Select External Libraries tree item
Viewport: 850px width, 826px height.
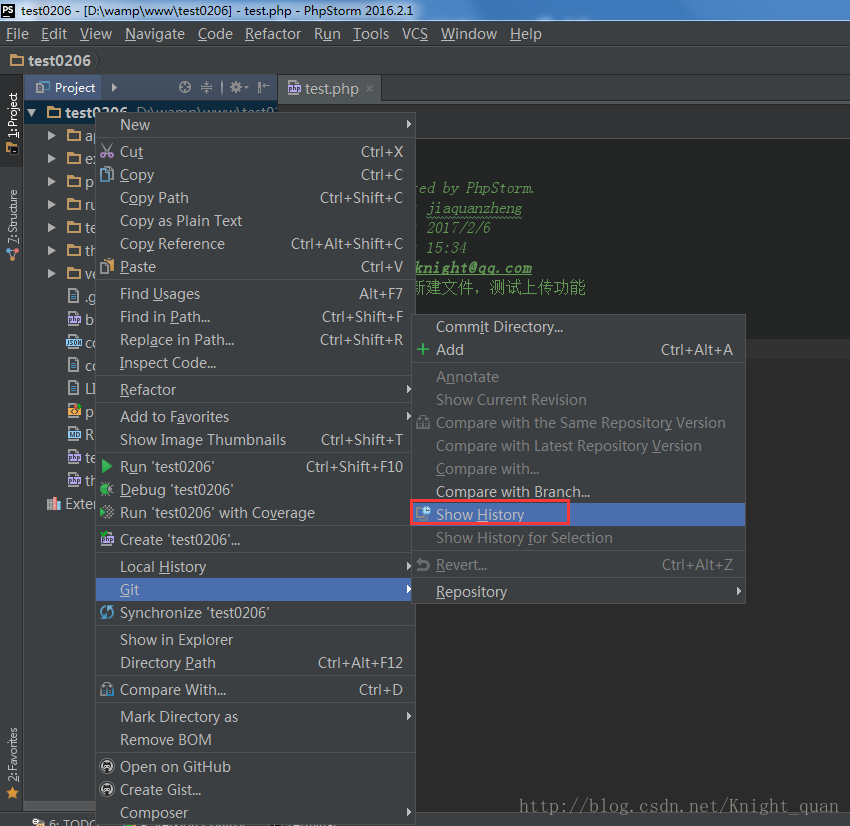click(x=70, y=504)
